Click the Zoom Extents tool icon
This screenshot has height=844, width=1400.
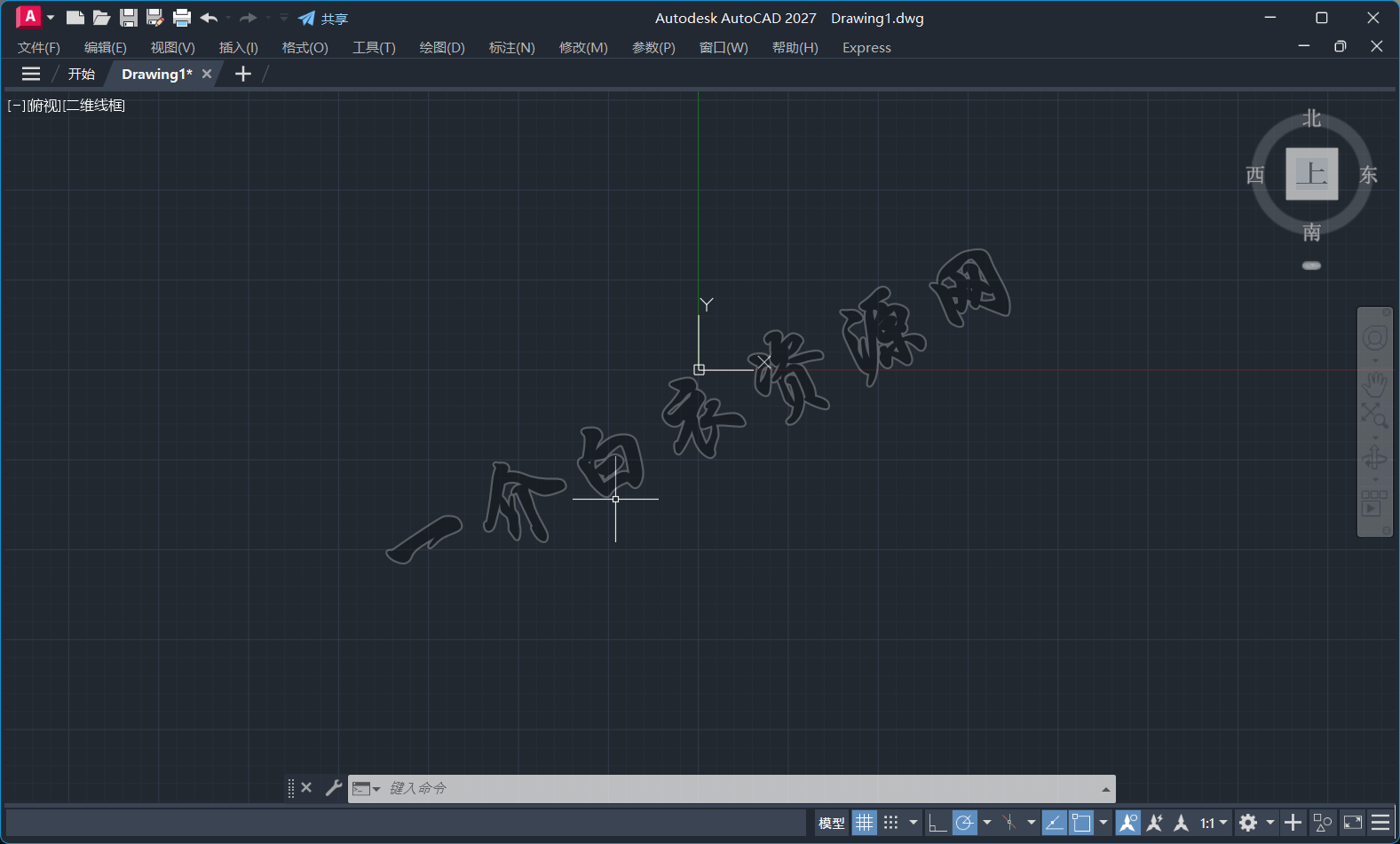1374,414
